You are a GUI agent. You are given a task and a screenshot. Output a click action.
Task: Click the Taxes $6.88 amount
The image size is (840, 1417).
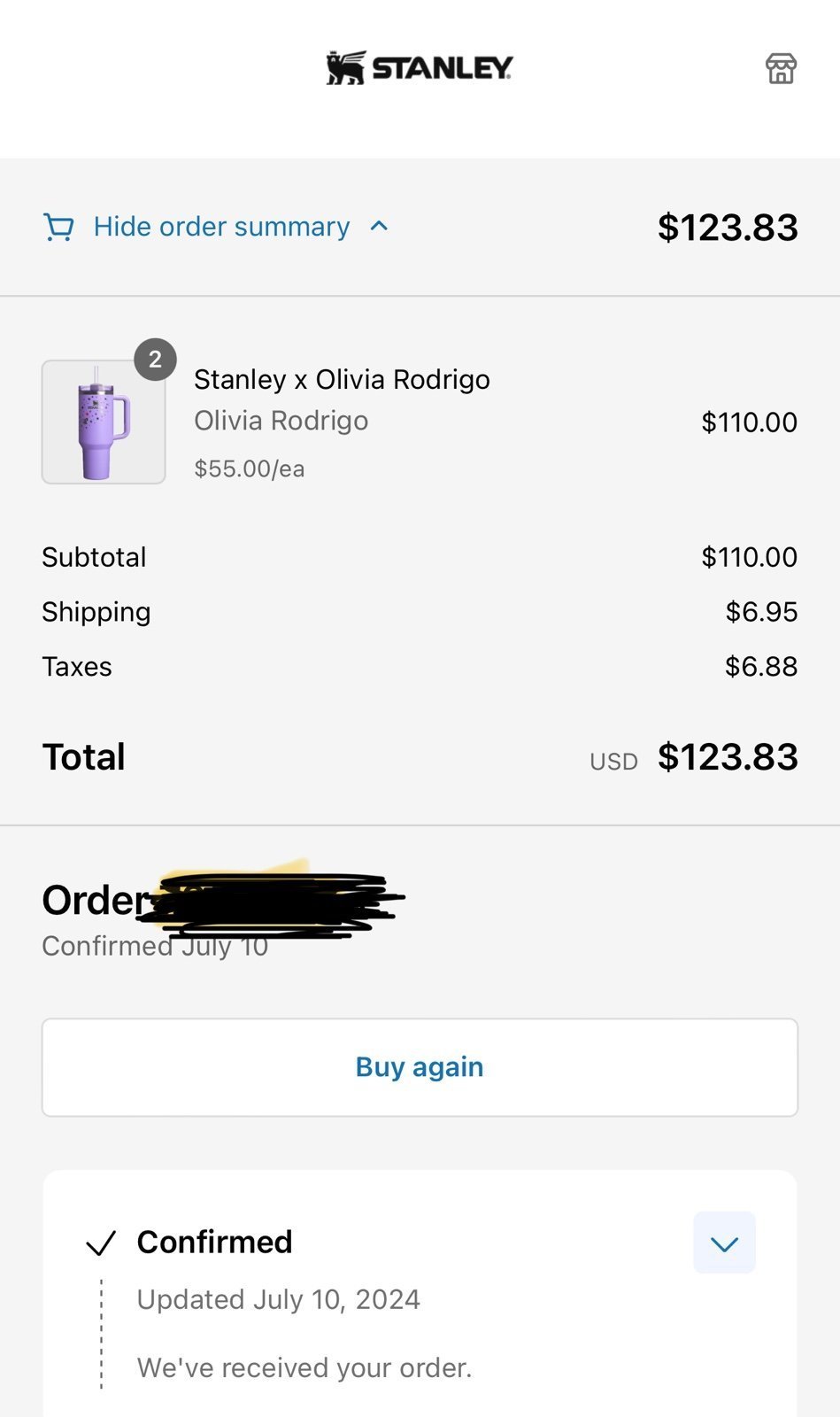tap(761, 667)
